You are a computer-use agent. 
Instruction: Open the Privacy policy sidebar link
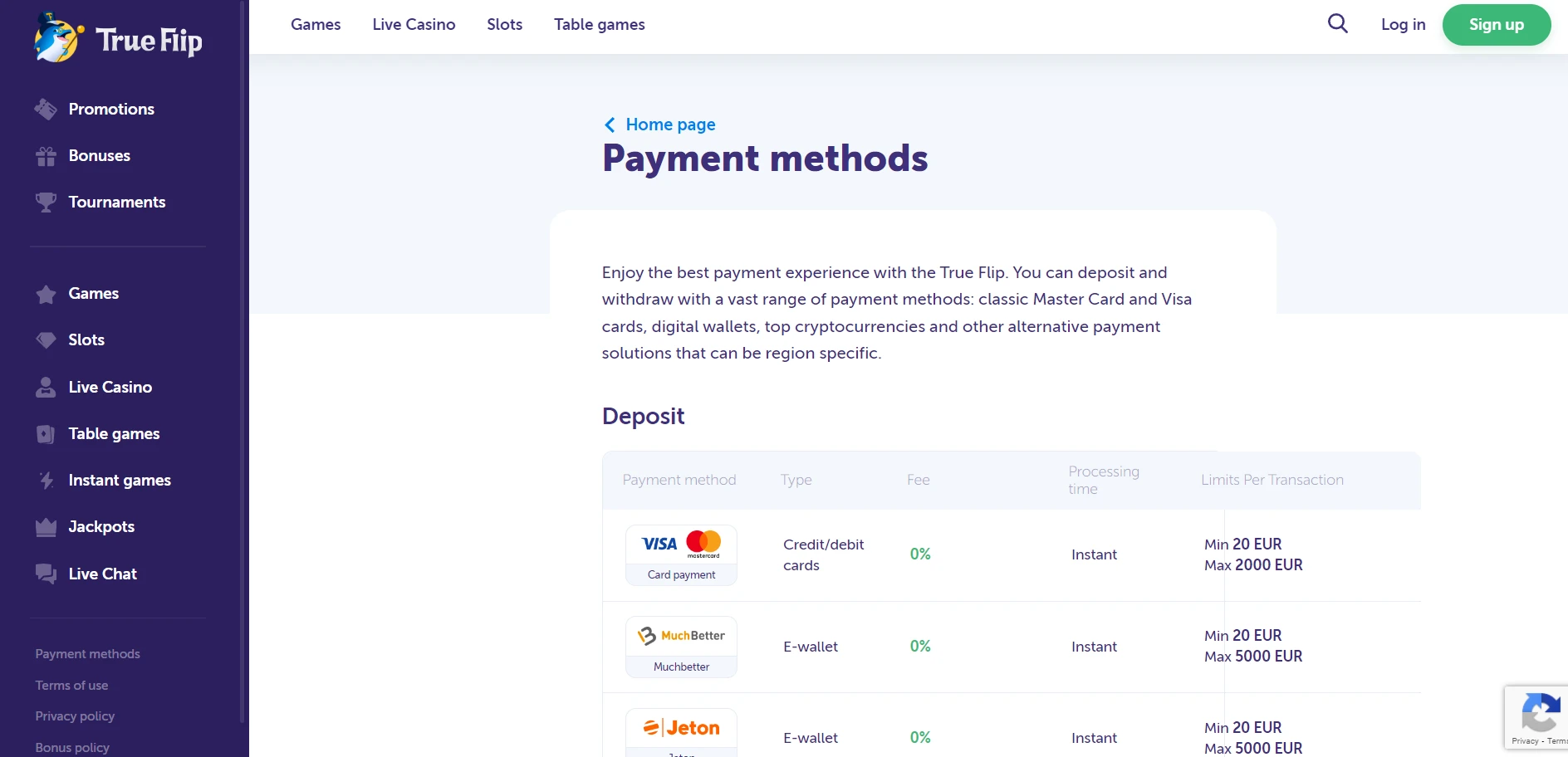point(75,716)
